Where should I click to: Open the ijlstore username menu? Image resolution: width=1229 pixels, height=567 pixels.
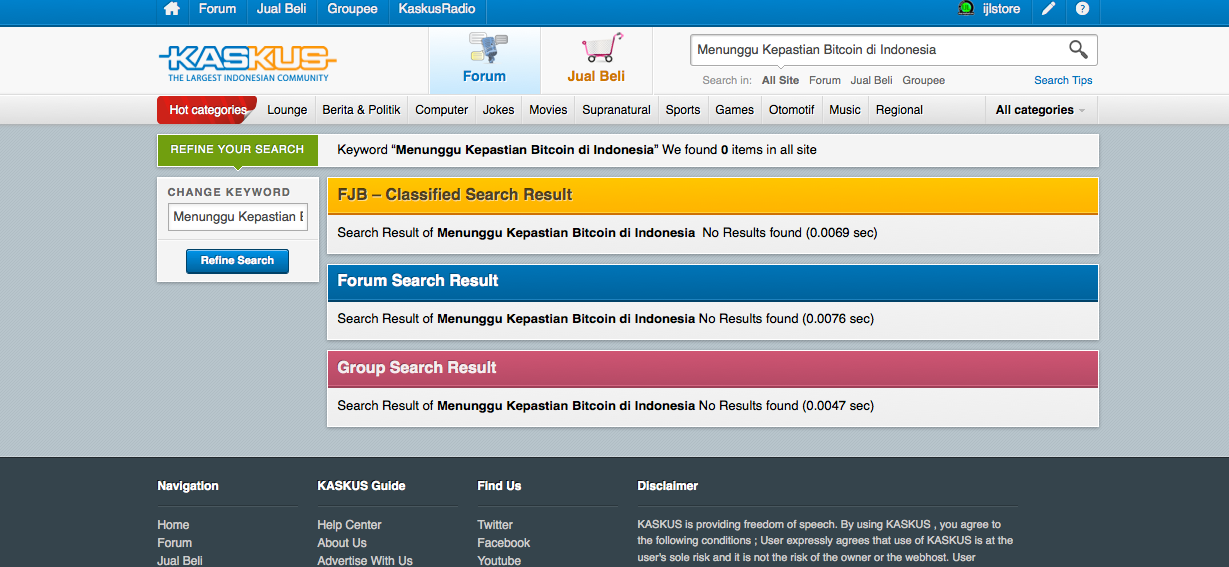pyautogui.click(x=1001, y=9)
